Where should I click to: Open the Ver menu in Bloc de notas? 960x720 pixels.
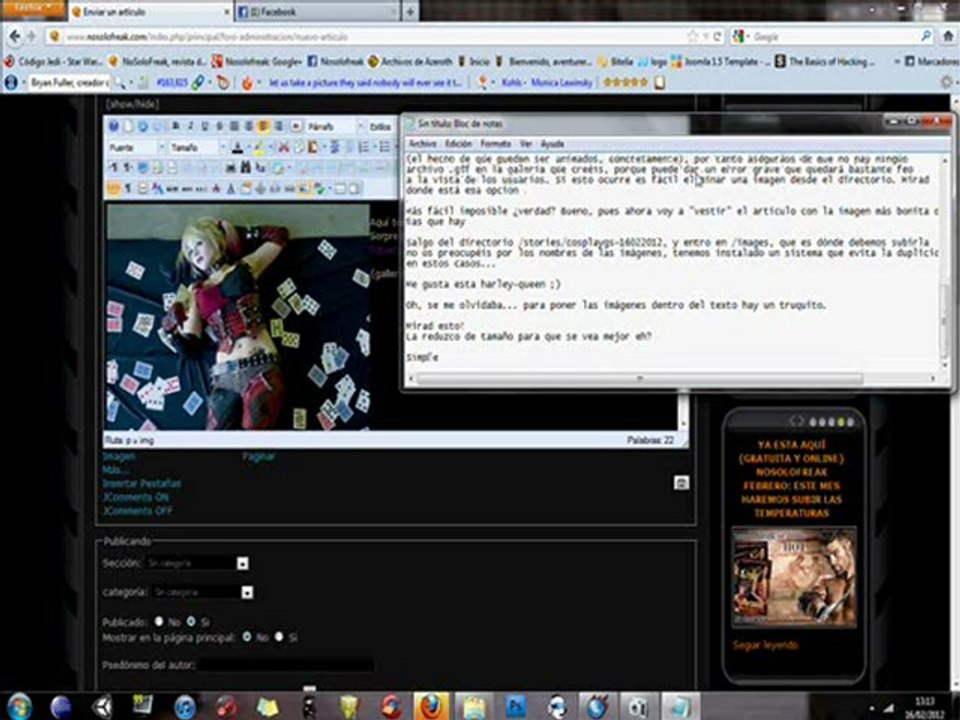[525, 143]
